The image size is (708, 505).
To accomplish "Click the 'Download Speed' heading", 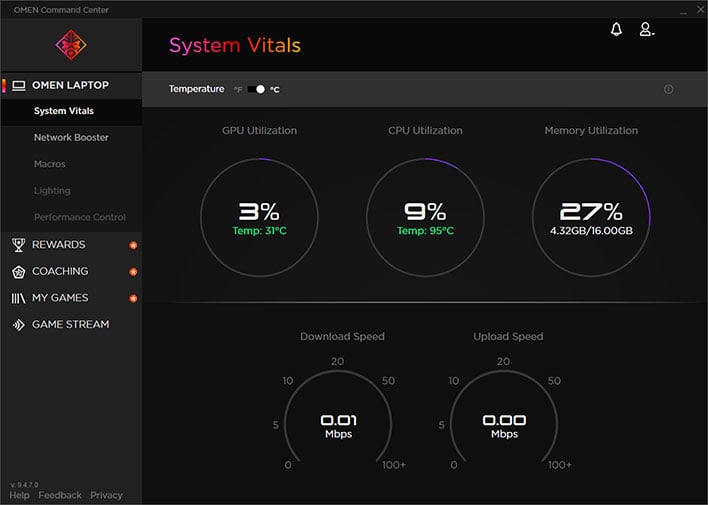I will click(342, 337).
